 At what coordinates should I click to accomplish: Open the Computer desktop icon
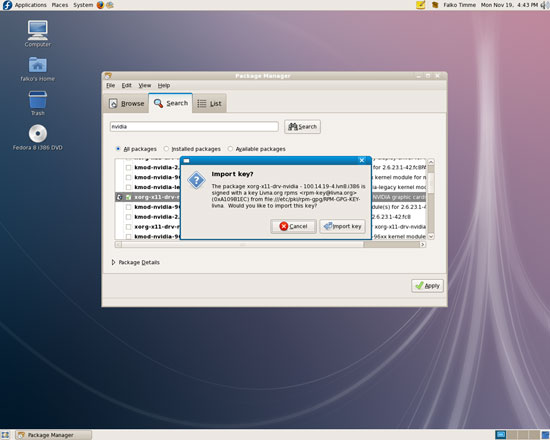point(38,34)
